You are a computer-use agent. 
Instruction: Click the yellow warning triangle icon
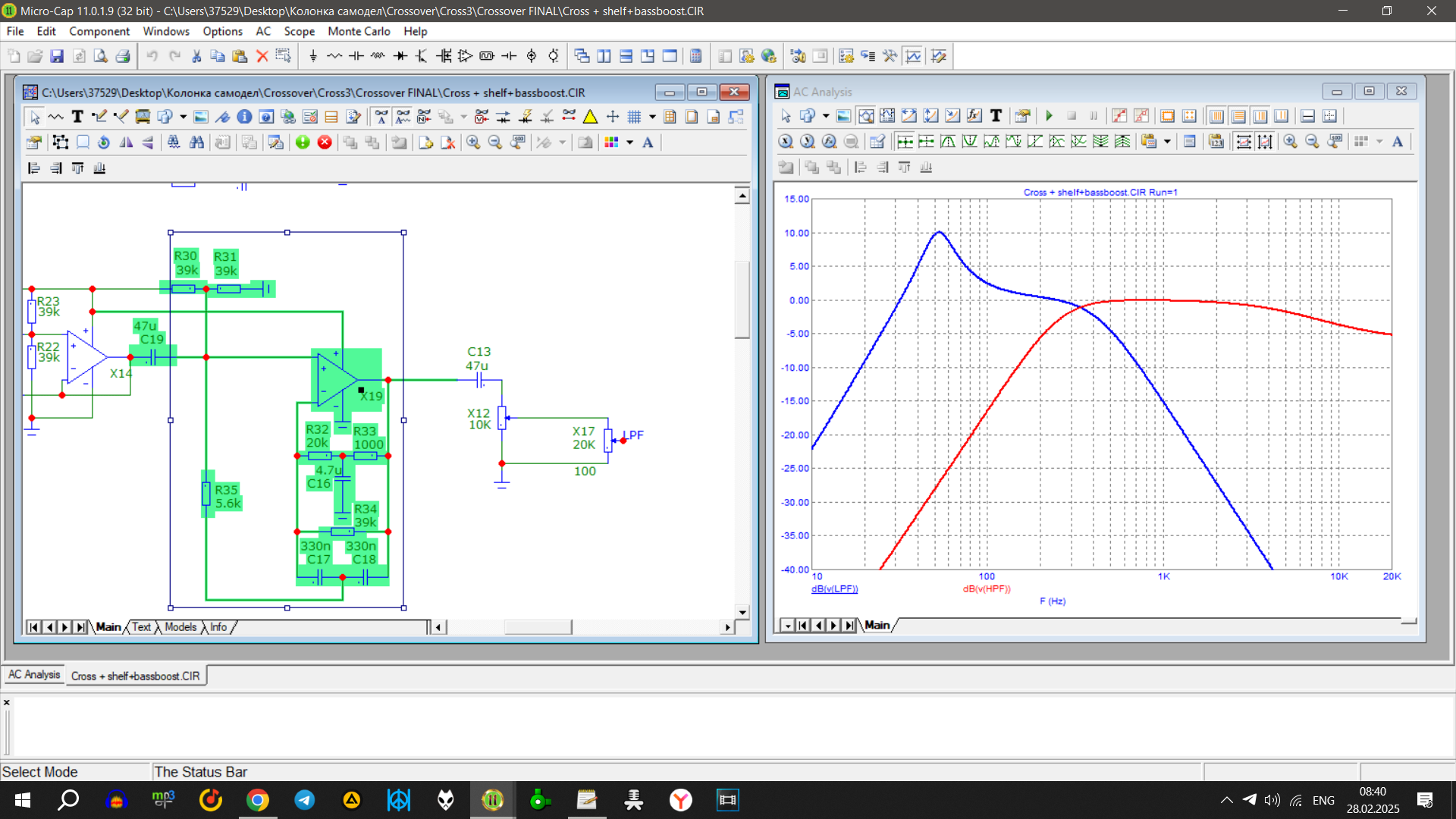pyautogui.click(x=590, y=117)
